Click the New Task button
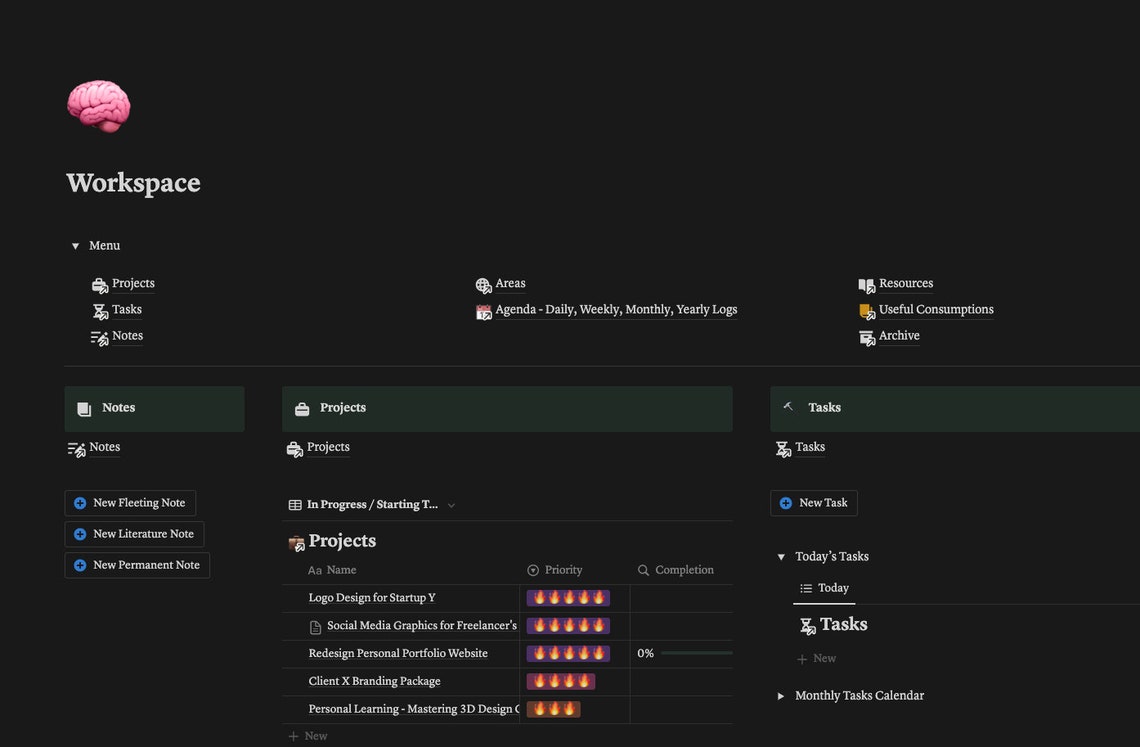The height and width of the screenshot is (747, 1140). point(814,503)
